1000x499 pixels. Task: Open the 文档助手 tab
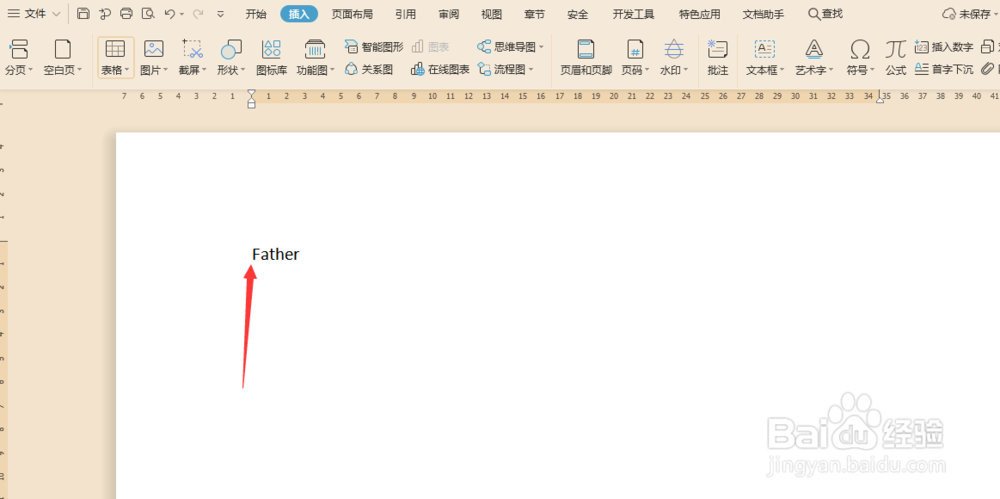(x=763, y=14)
